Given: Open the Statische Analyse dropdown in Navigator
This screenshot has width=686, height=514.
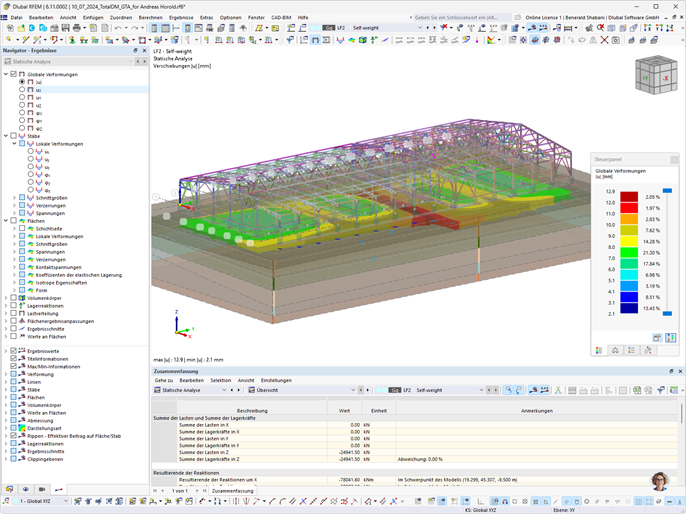Looking at the screenshot, I should pyautogui.click(x=130, y=62).
